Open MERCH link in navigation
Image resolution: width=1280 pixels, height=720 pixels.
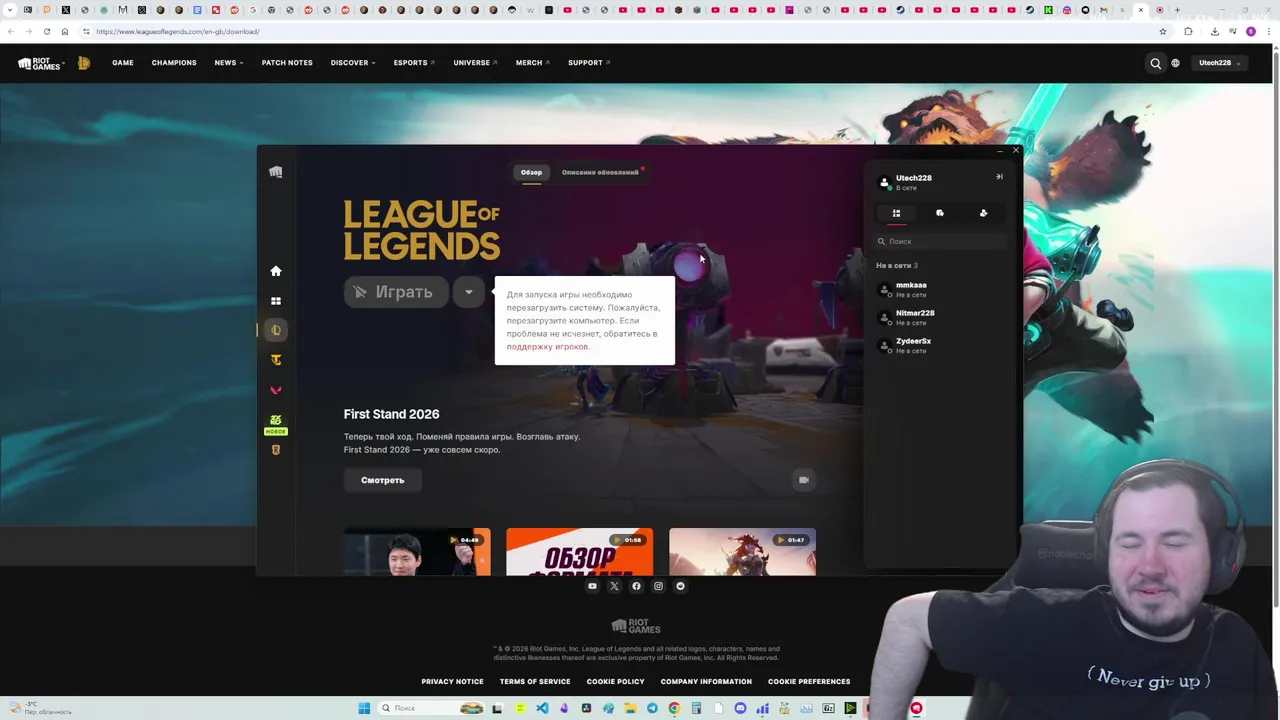[533, 63]
